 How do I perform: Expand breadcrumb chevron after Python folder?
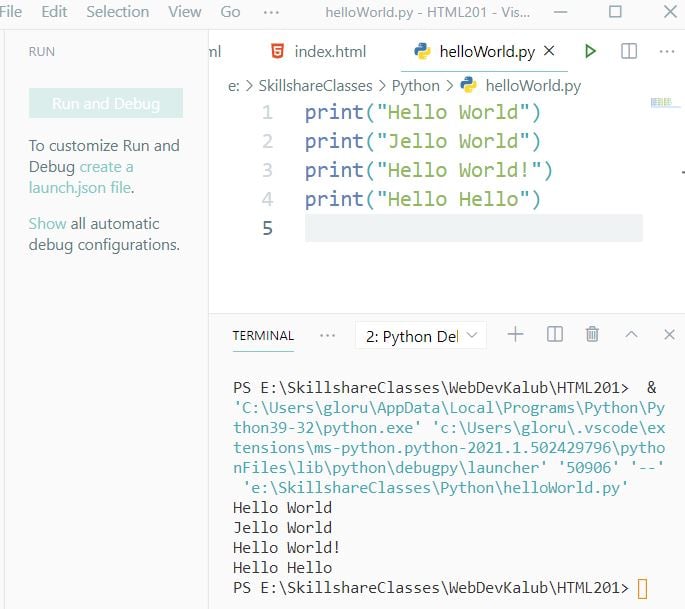[x=450, y=86]
